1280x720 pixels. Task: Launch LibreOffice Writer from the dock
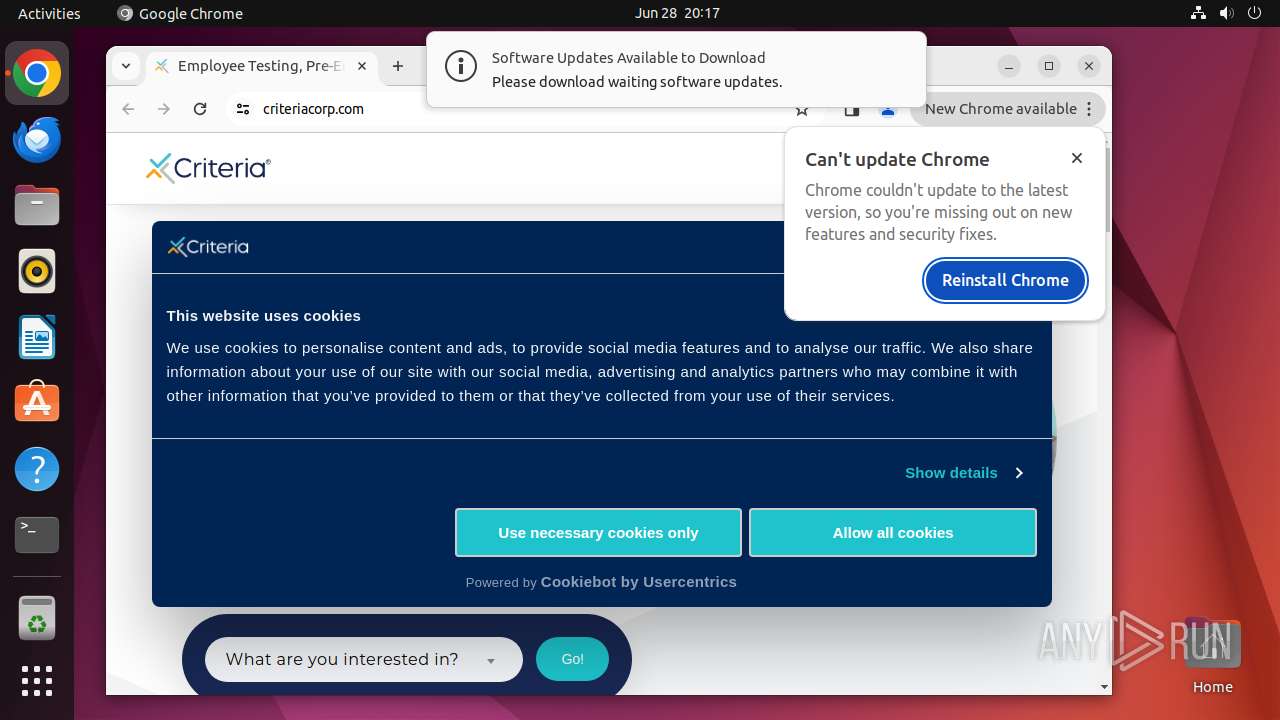coord(37,337)
